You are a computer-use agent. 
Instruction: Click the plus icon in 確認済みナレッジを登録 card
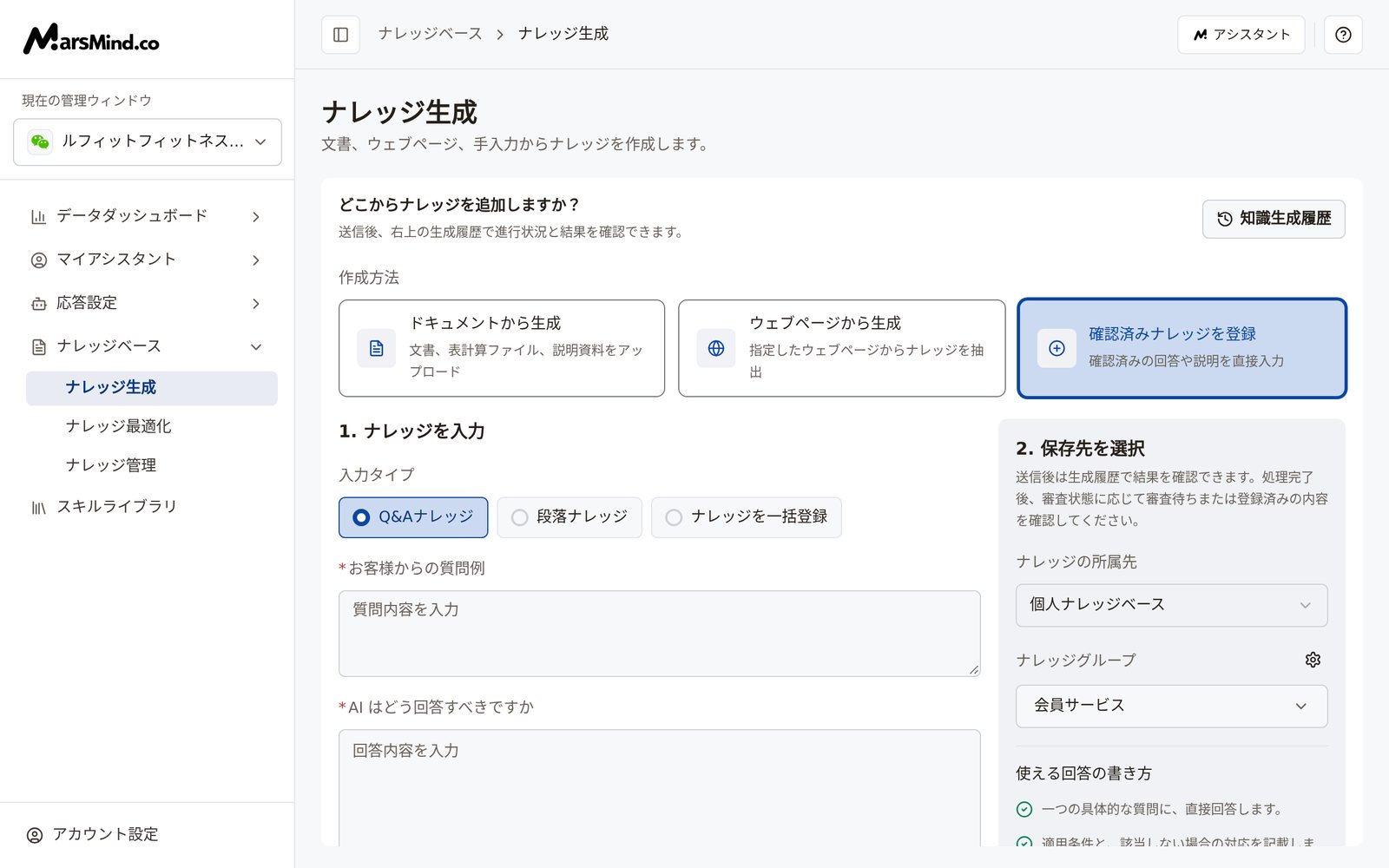tap(1057, 348)
